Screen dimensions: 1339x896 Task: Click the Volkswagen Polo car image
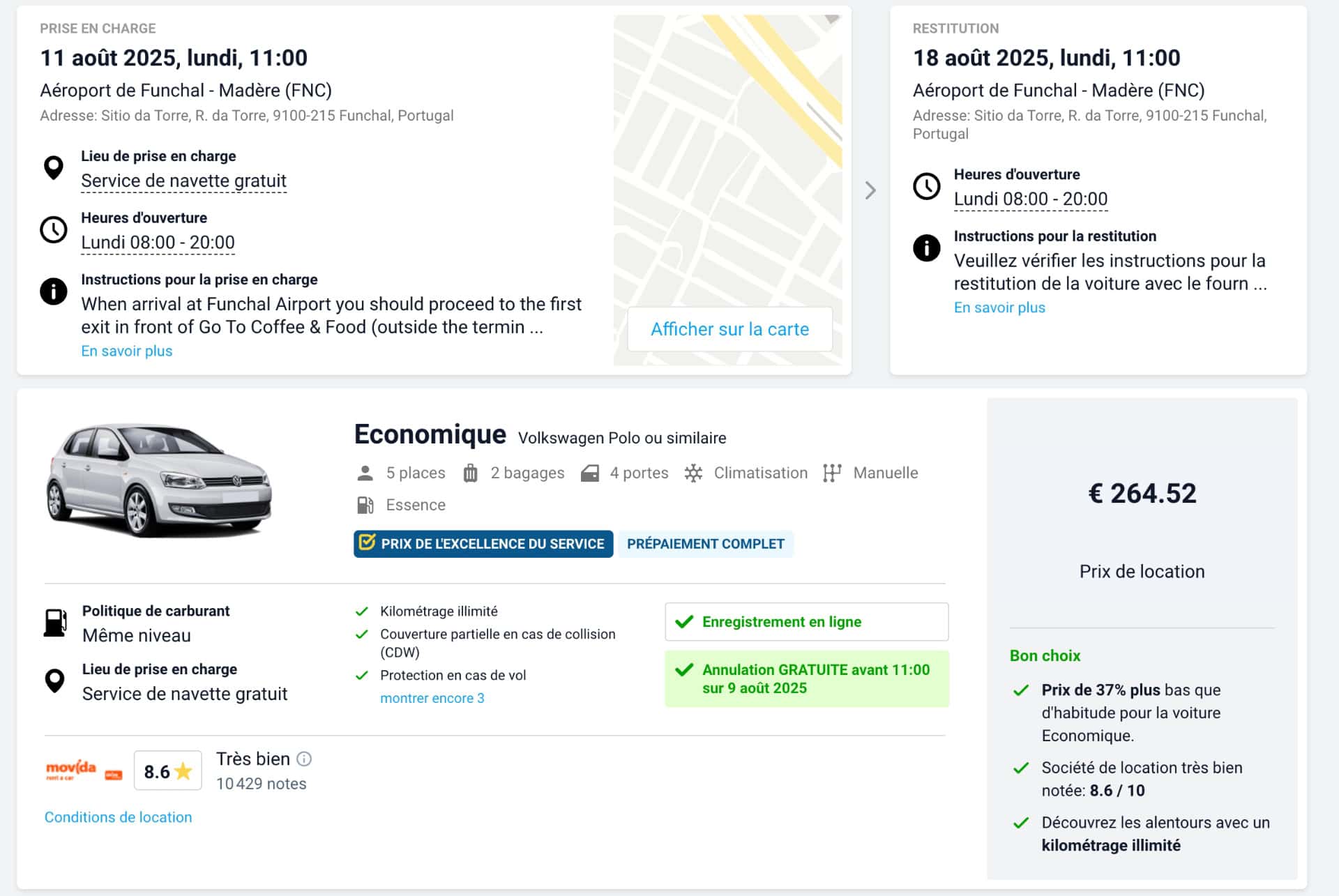point(159,481)
